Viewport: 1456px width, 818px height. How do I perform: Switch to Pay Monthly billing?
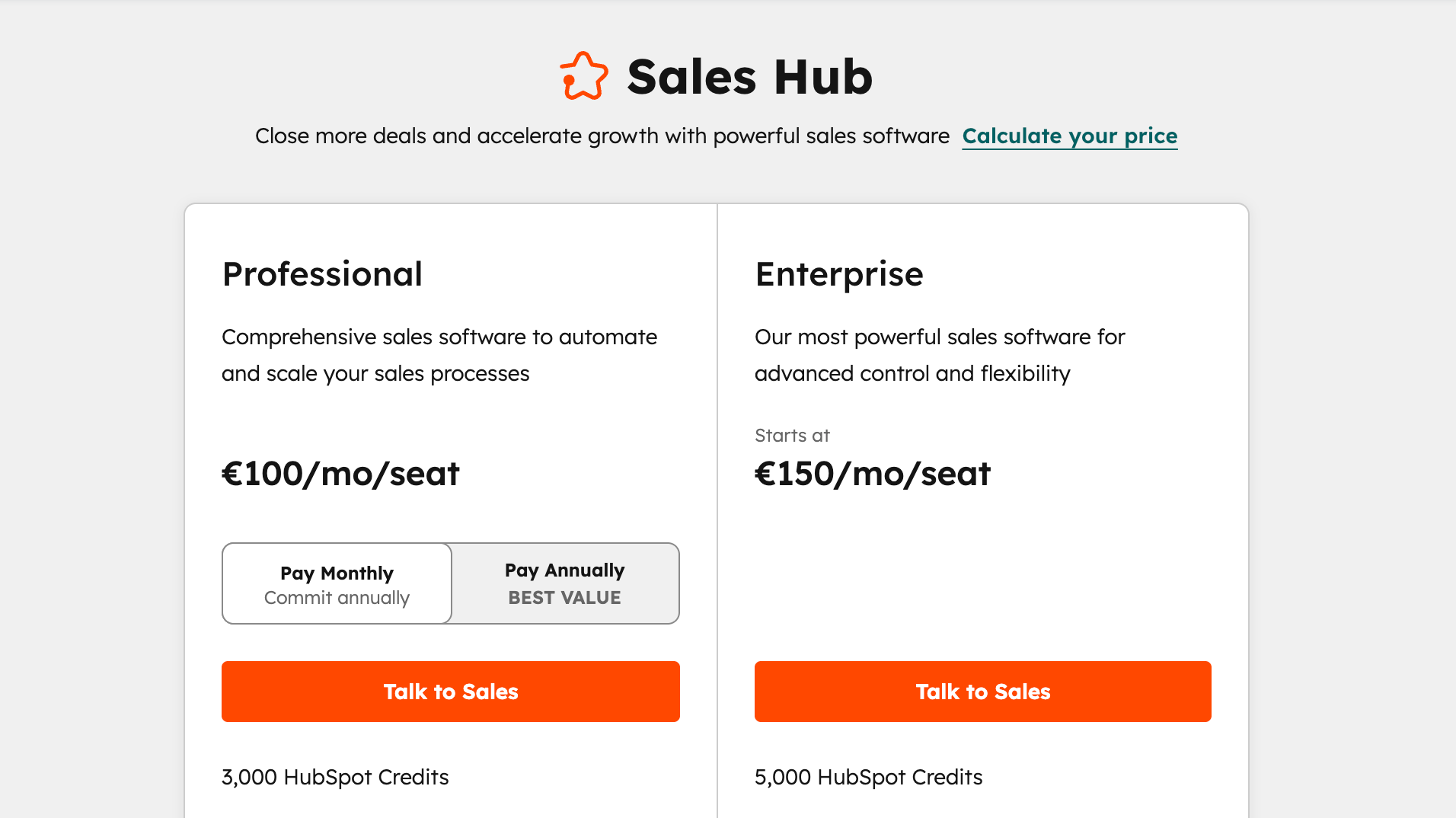(x=336, y=583)
